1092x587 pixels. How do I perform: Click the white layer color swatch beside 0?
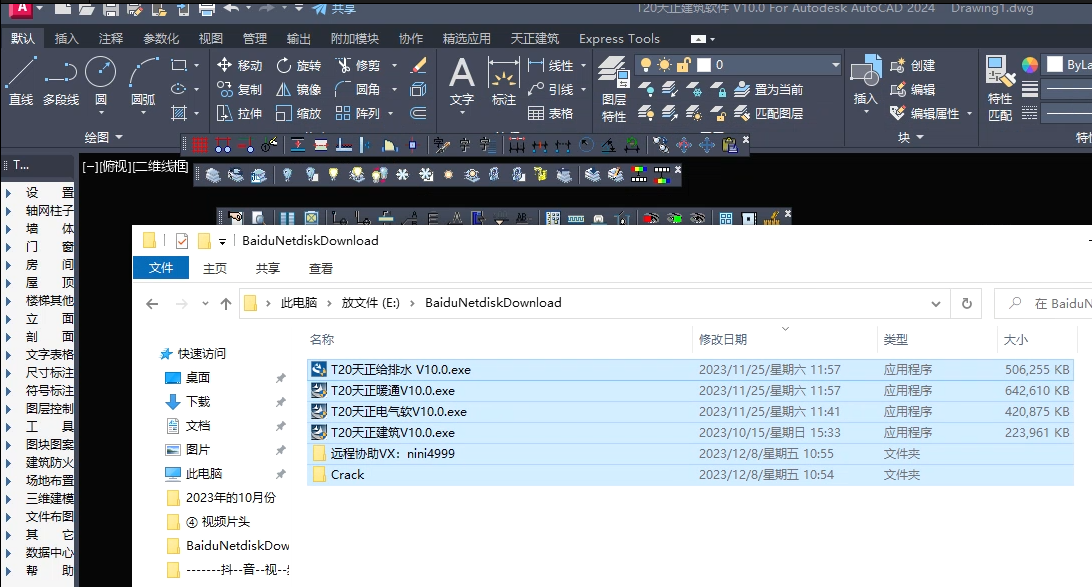click(x=703, y=65)
